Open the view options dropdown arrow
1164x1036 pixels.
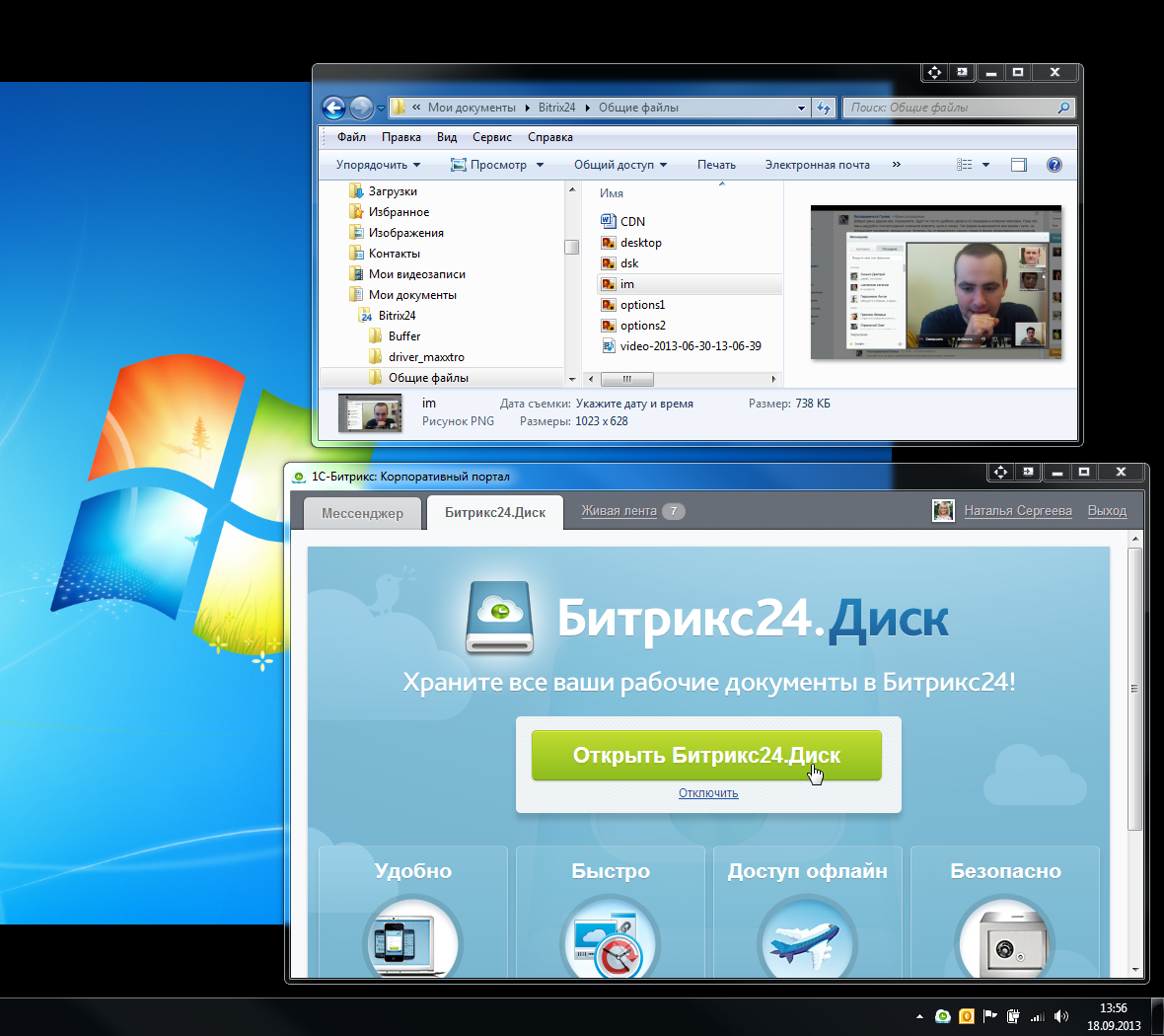[985, 165]
